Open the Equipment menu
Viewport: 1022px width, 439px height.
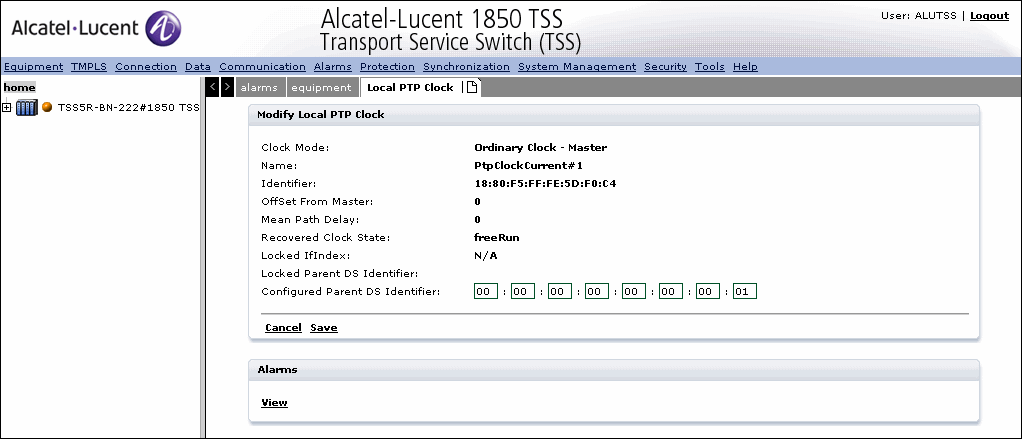point(33,66)
